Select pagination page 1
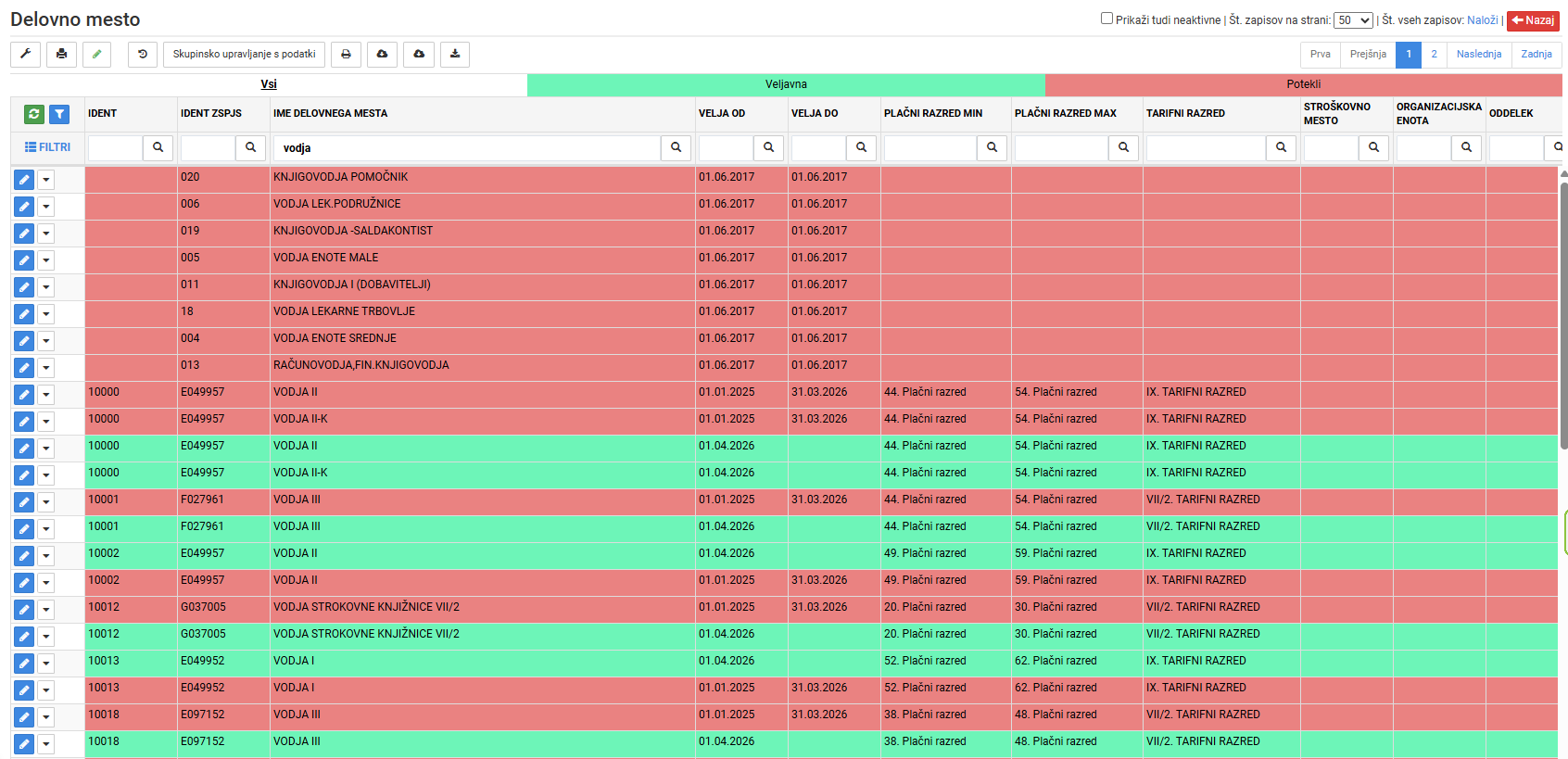 [1409, 54]
